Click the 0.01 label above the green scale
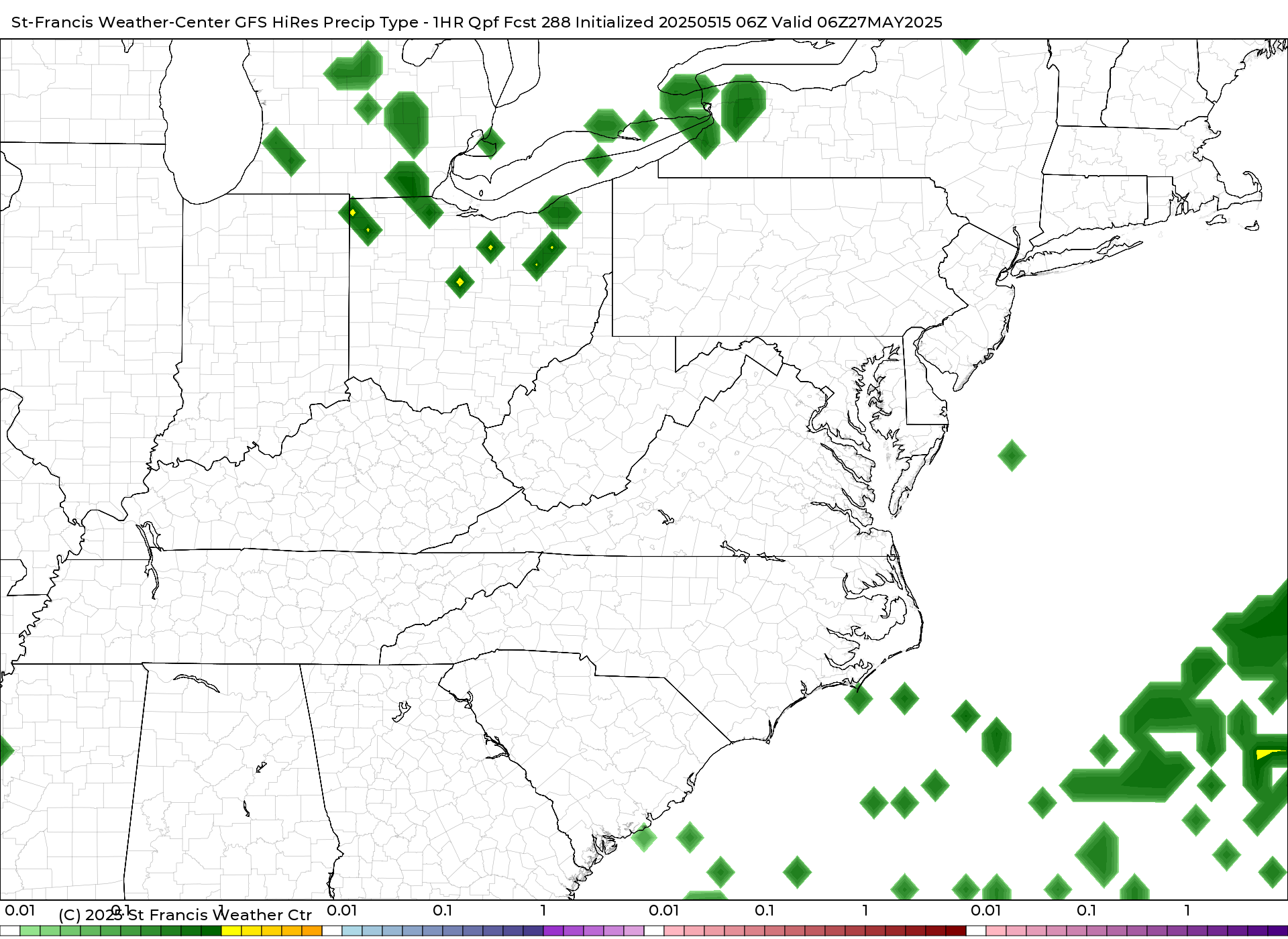 pyautogui.click(x=20, y=910)
